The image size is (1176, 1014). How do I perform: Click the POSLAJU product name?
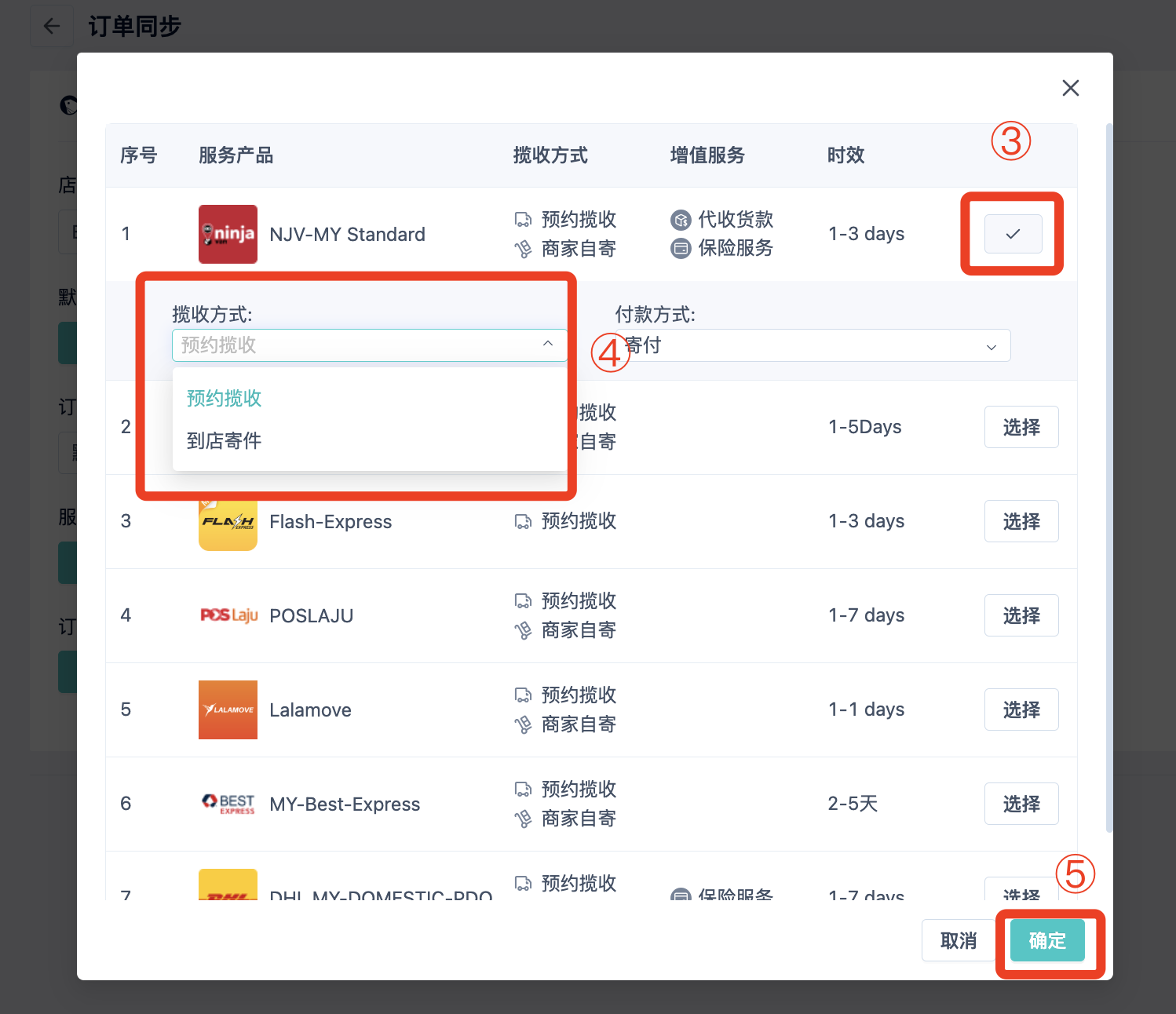pos(312,616)
